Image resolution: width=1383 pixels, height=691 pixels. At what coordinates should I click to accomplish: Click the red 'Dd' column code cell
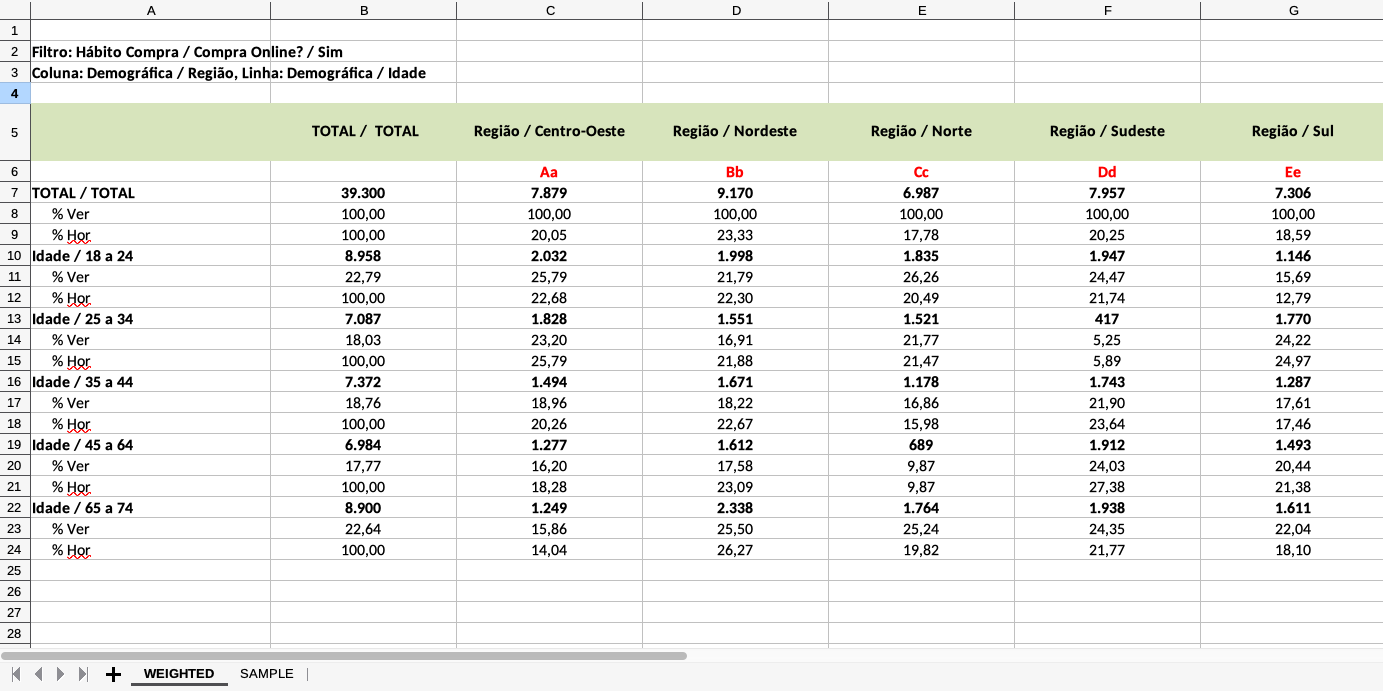pos(1107,172)
